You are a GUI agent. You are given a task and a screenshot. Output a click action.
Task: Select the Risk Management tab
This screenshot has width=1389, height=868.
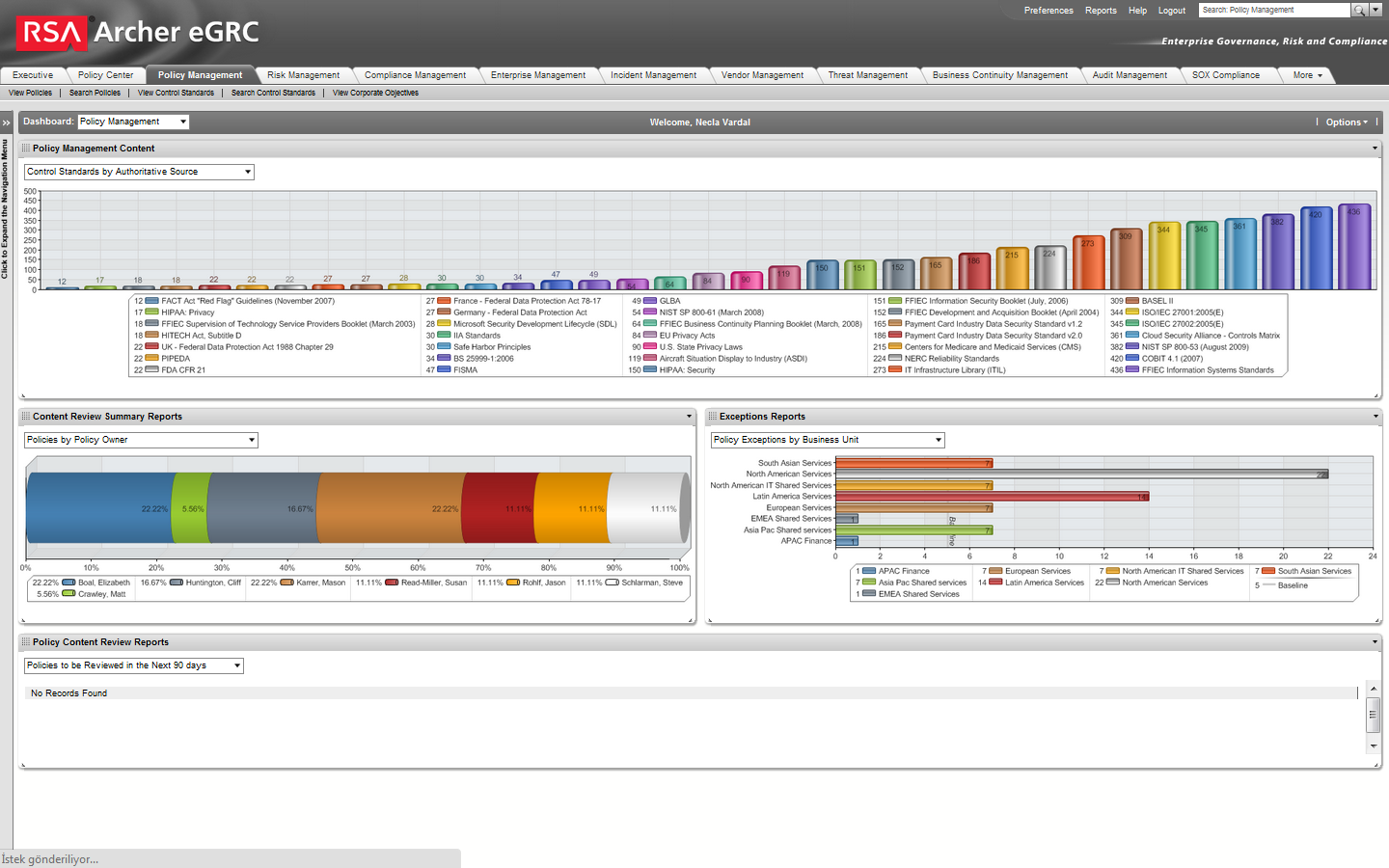click(x=303, y=75)
